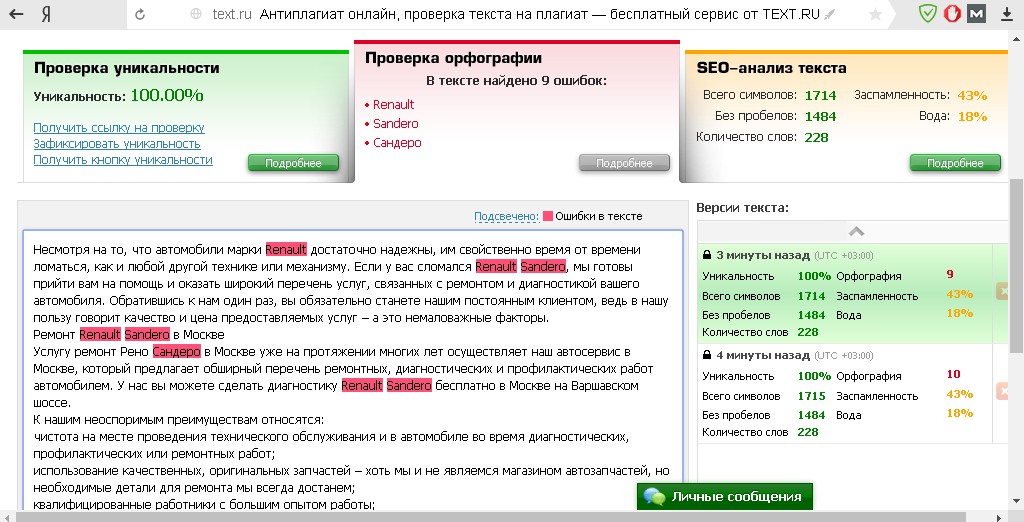Click Орфография 10 in older version
Viewport: 1024px width, 522px height.
click(953, 374)
